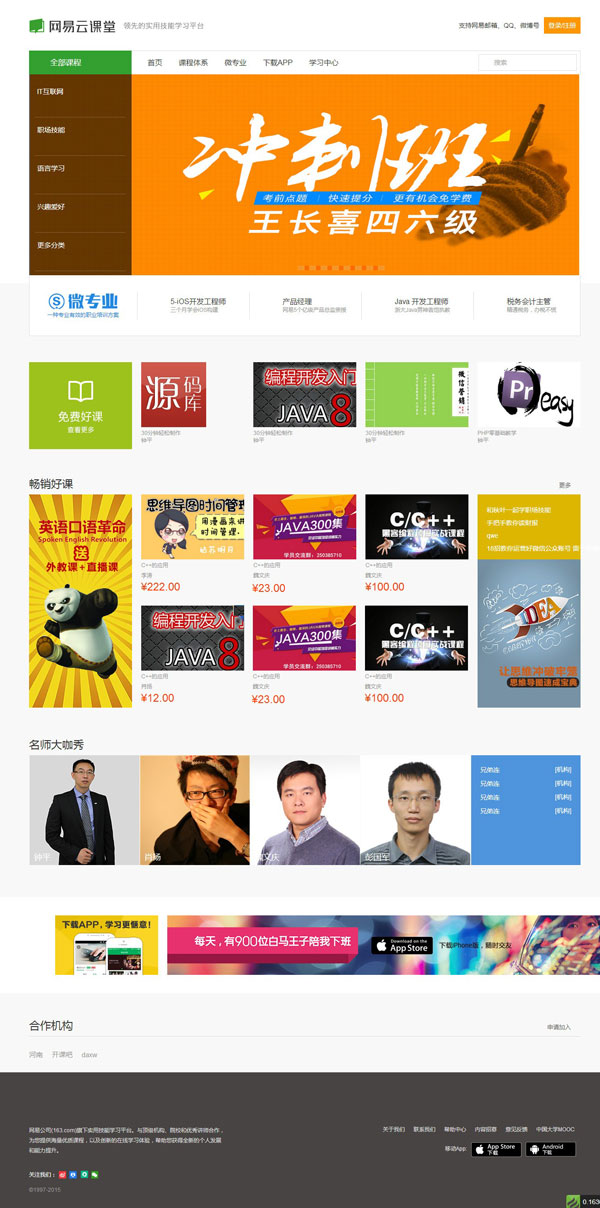Open the 源码库 free course thumbnail

(174, 395)
